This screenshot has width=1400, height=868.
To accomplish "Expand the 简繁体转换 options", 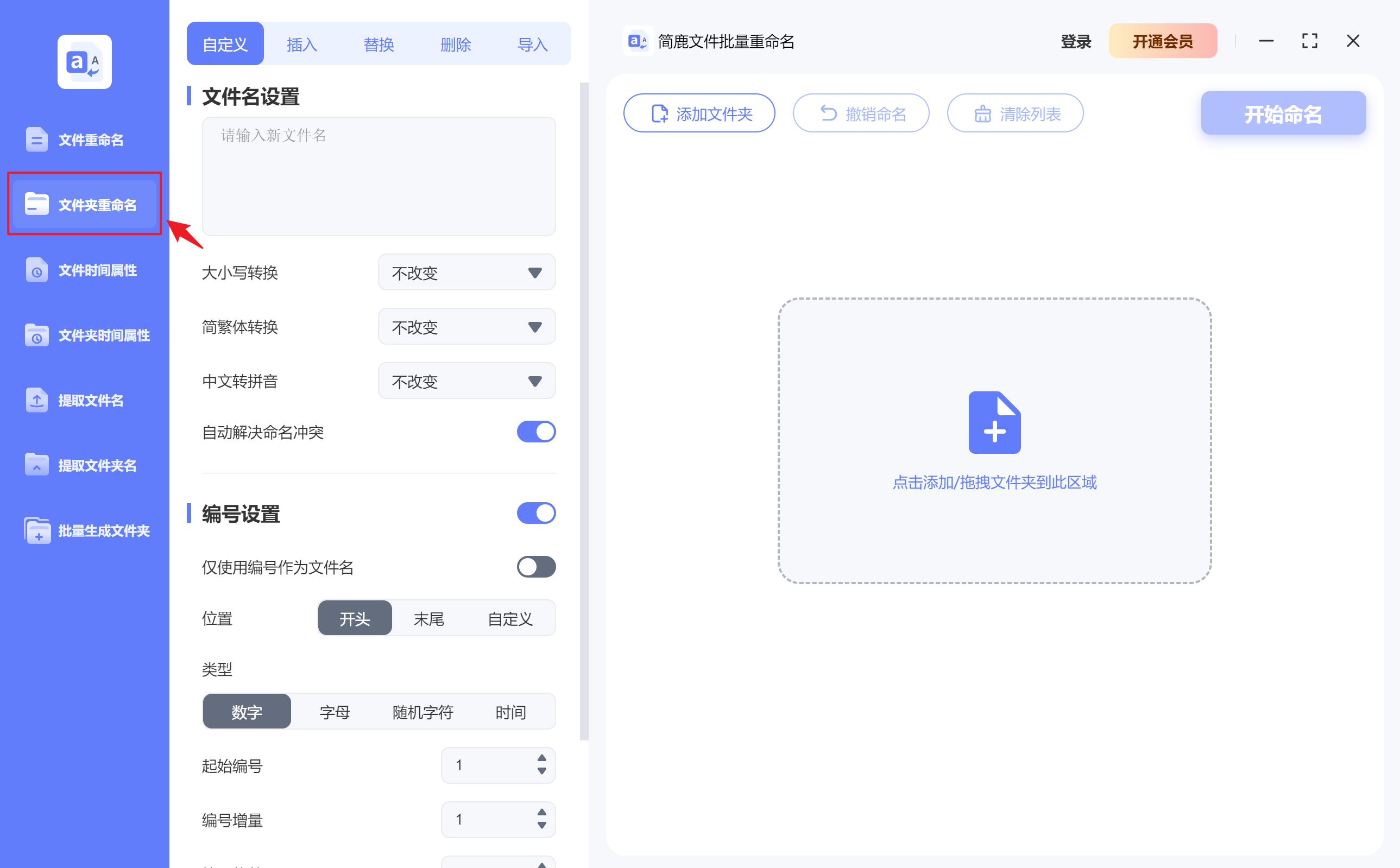I will 466,326.
